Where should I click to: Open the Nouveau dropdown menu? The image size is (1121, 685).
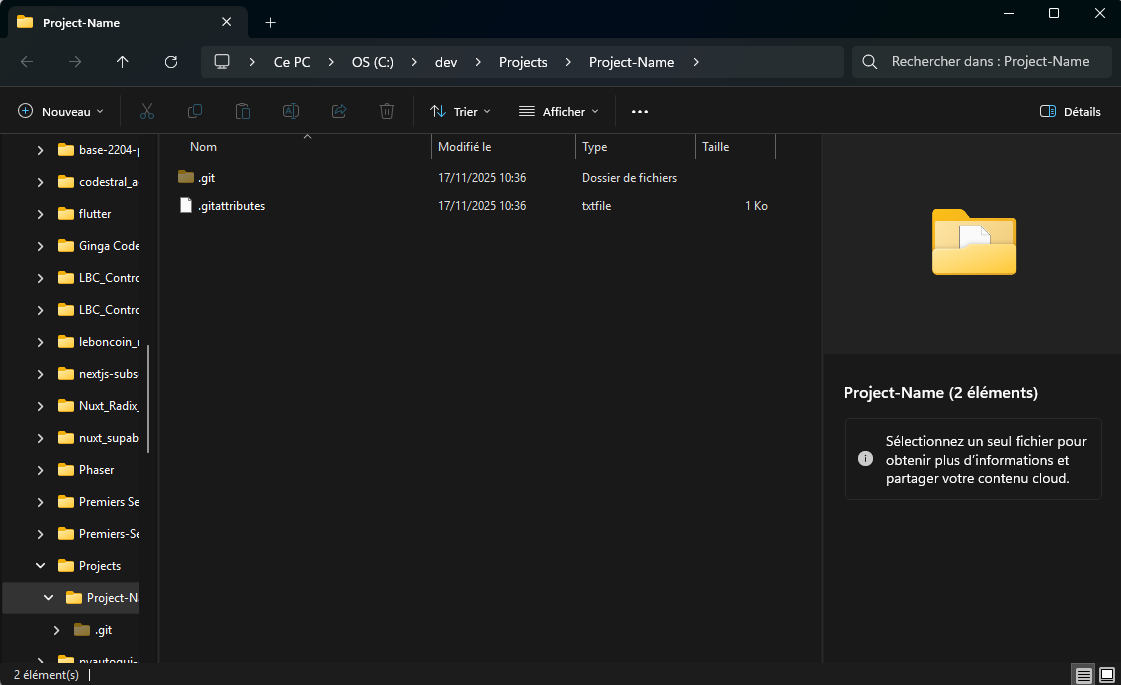61,112
